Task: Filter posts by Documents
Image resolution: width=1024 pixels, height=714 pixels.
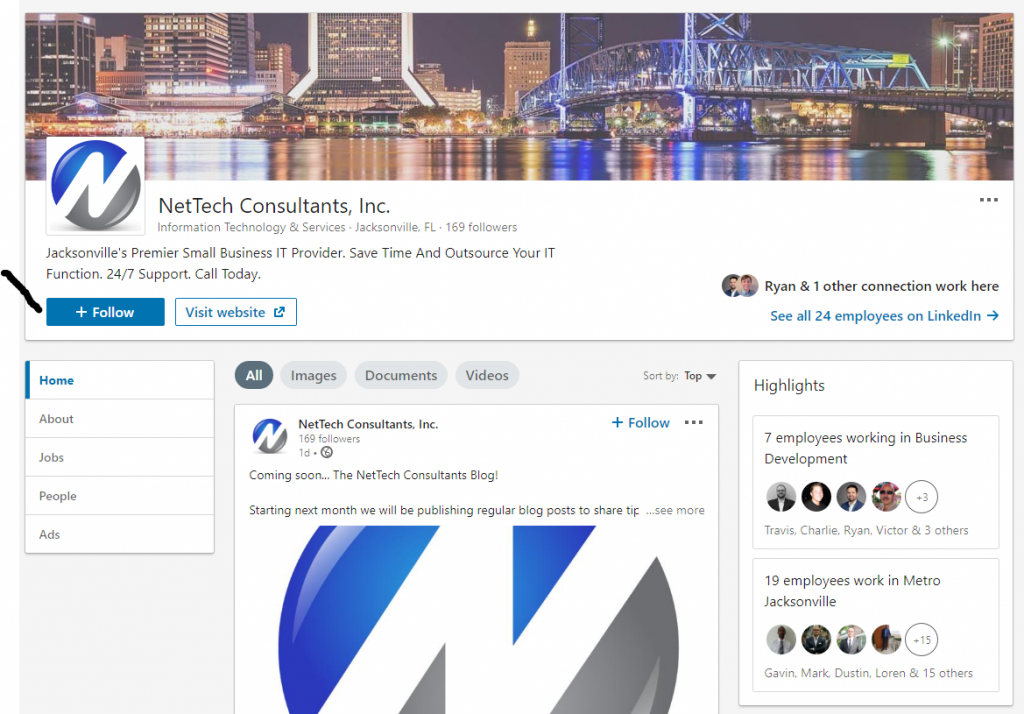Action: 401,376
